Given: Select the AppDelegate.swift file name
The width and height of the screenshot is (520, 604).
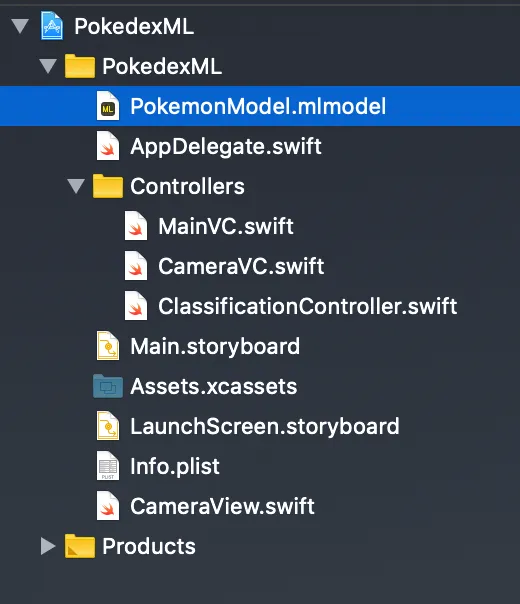Looking at the screenshot, I should (x=226, y=146).
